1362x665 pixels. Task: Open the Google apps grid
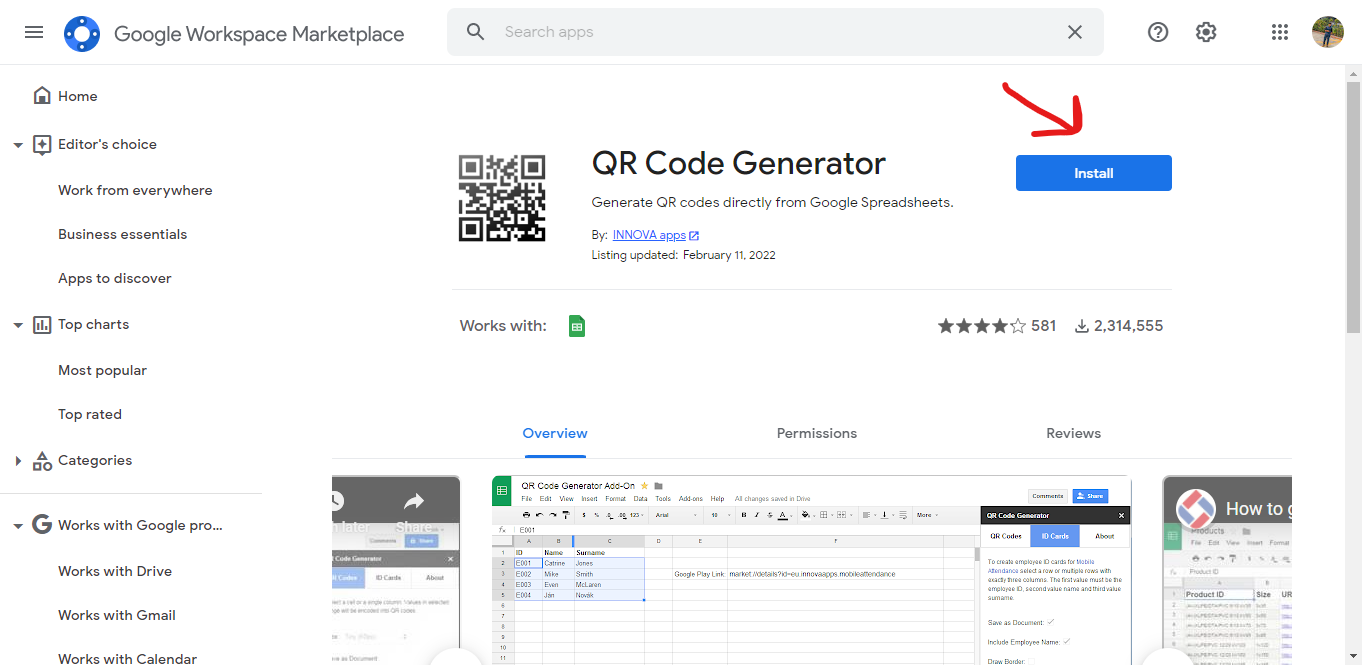point(1280,32)
